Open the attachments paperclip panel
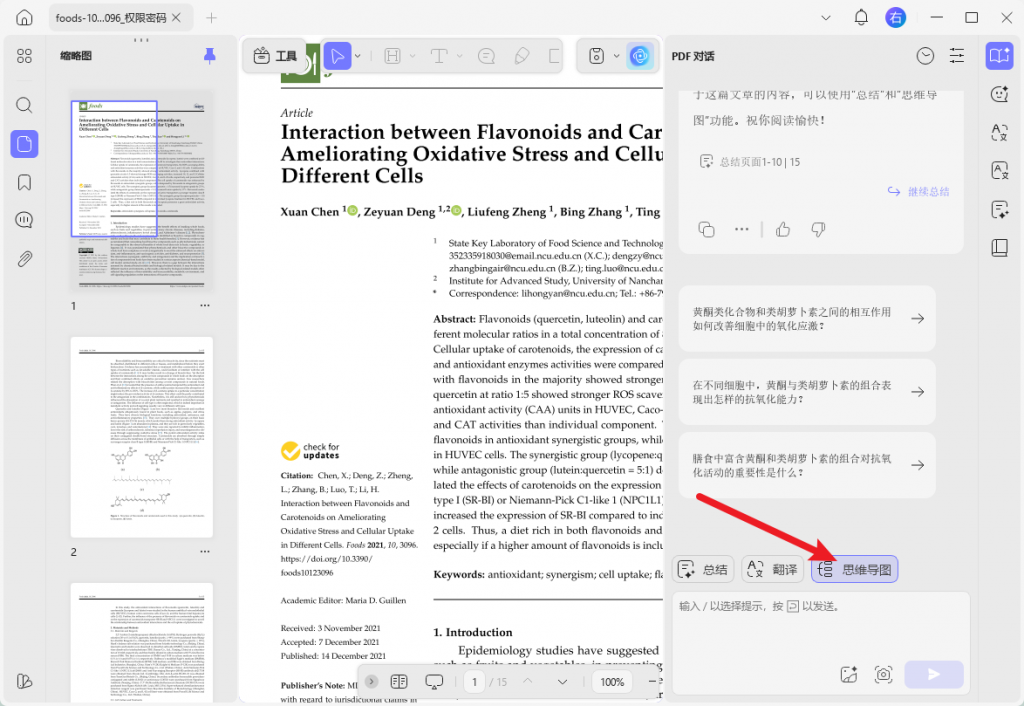 click(x=24, y=259)
